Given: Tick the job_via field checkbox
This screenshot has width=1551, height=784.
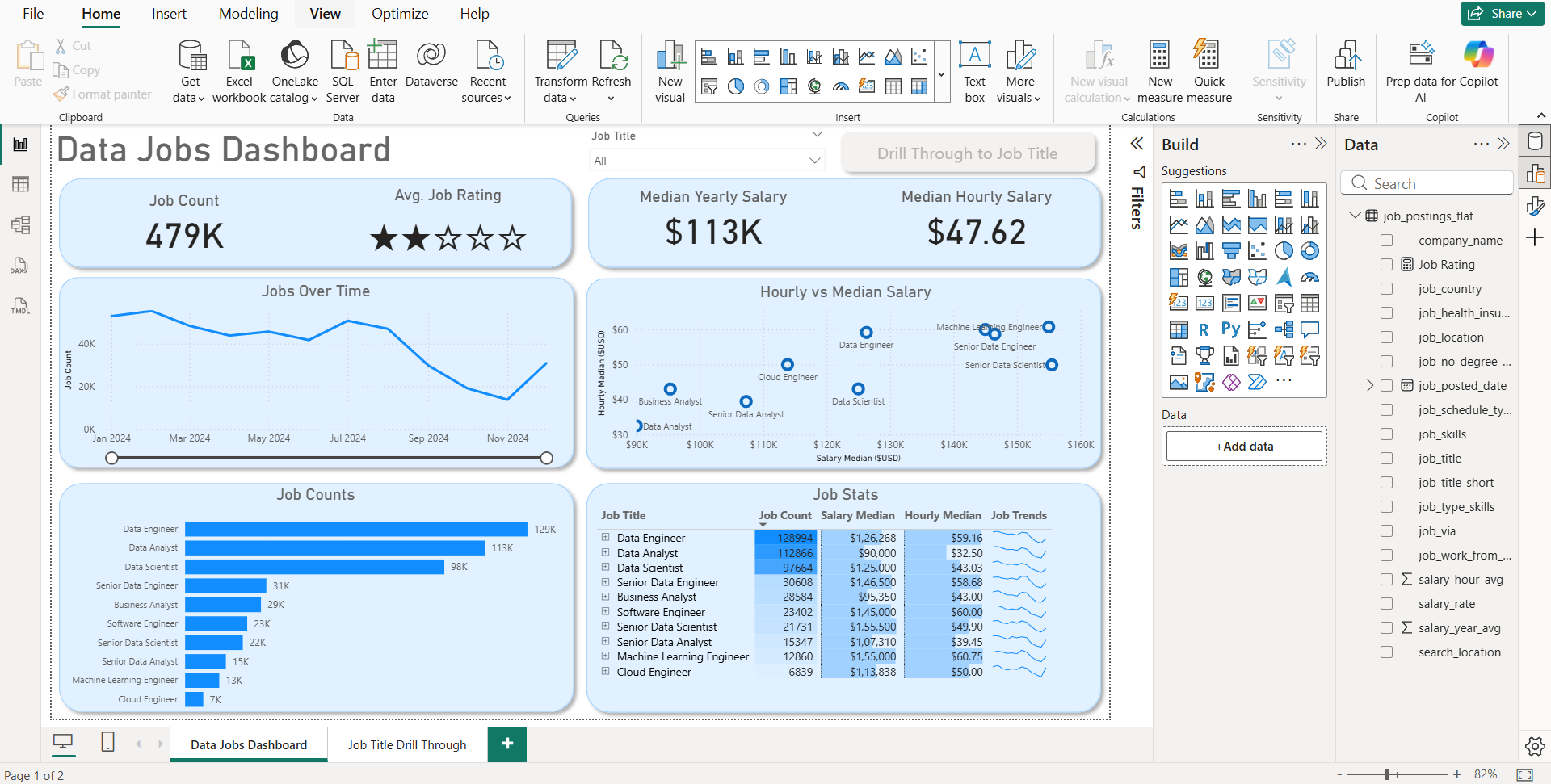Looking at the screenshot, I should pos(1386,530).
